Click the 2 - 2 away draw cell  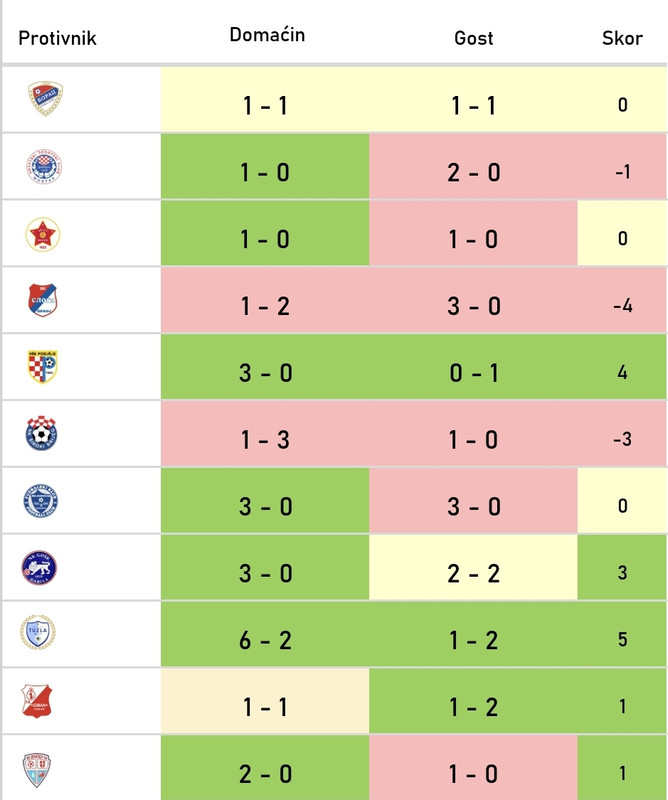(473, 573)
